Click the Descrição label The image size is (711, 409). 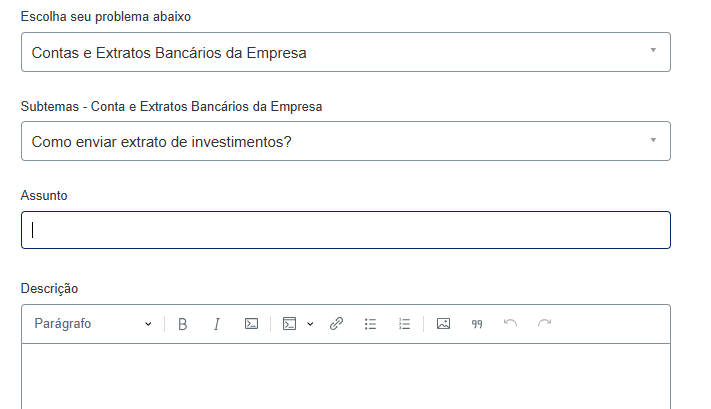coord(49,289)
